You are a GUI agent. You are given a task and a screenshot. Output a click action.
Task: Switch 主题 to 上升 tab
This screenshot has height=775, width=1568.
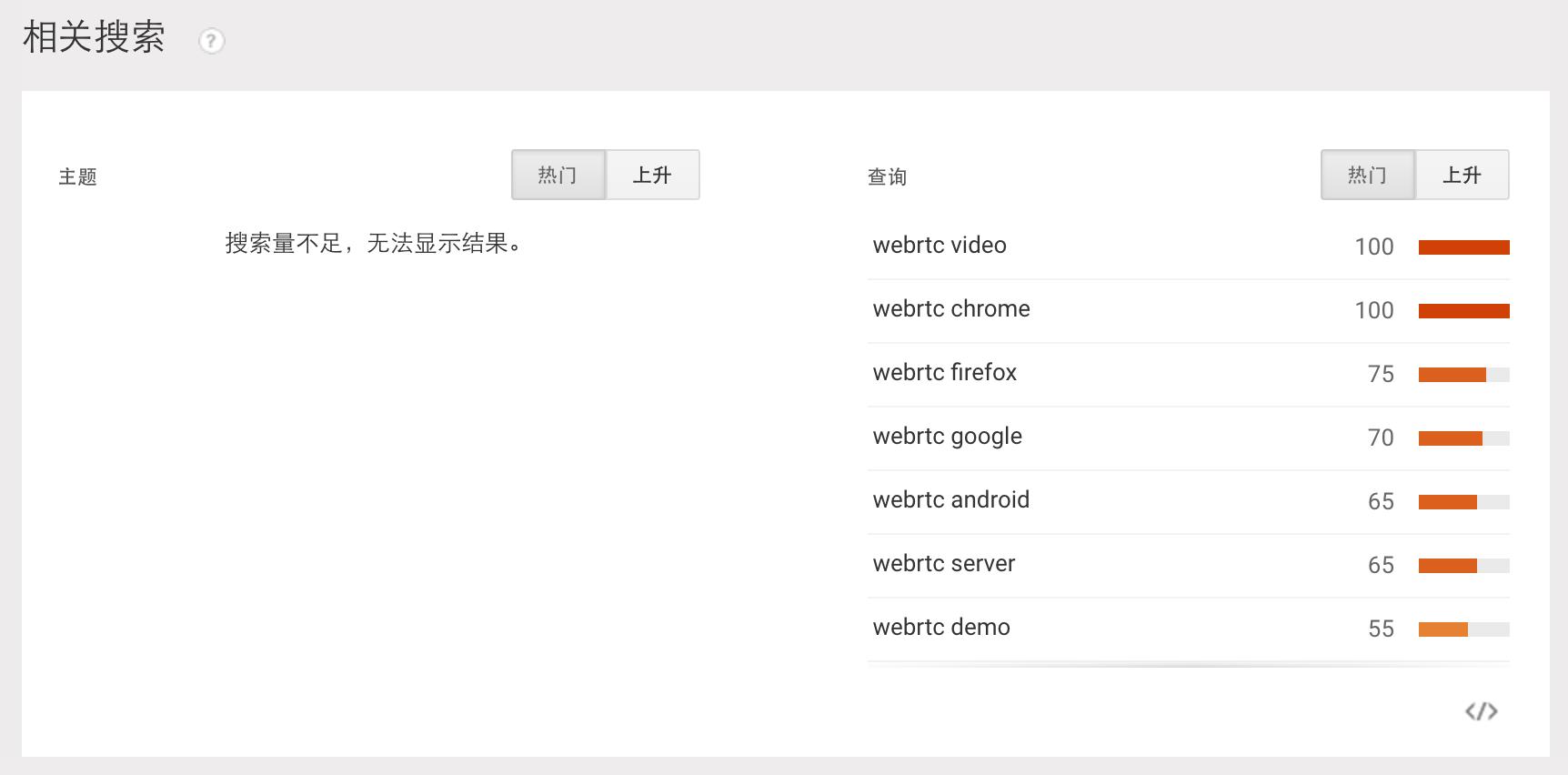(653, 175)
